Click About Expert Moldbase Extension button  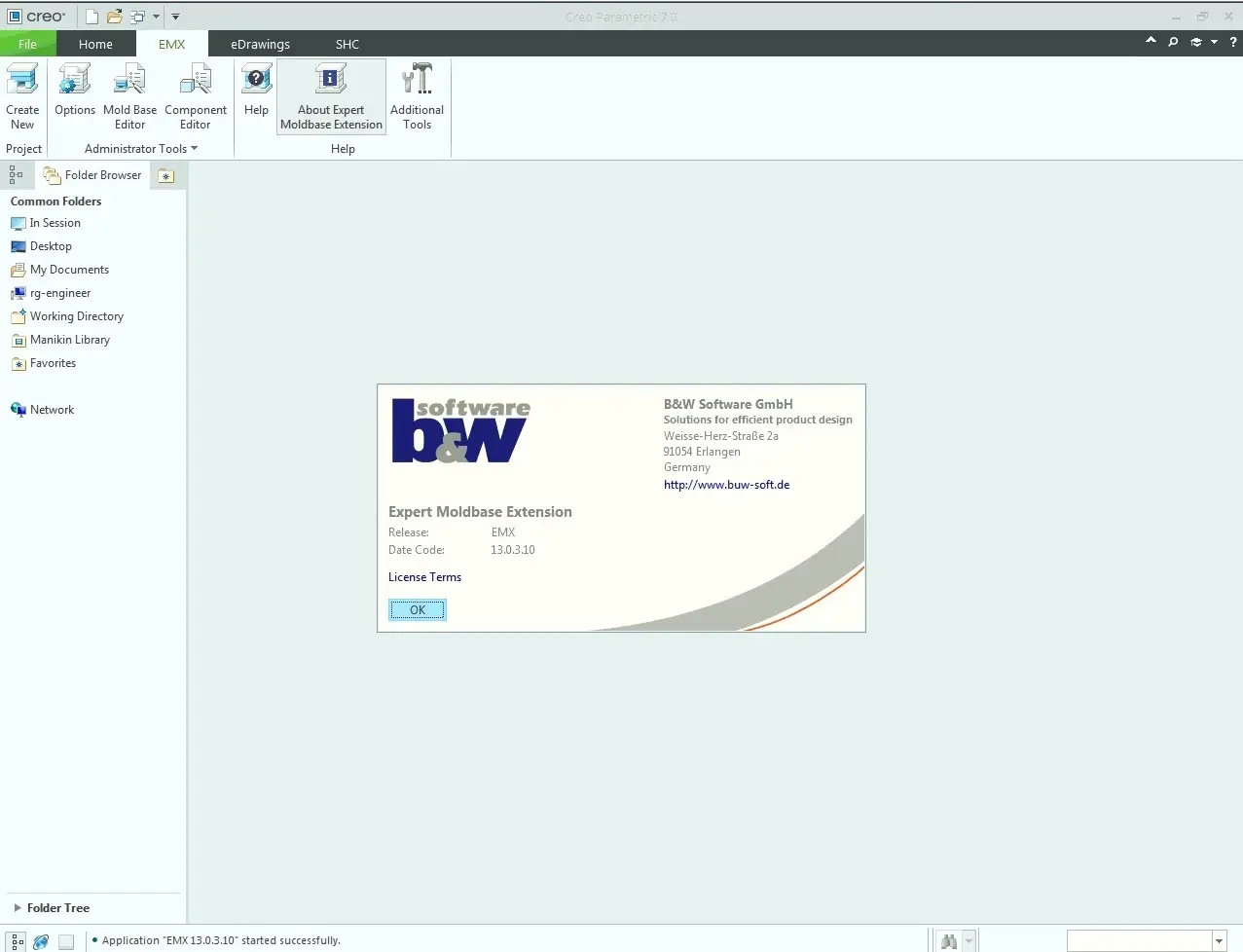click(331, 95)
